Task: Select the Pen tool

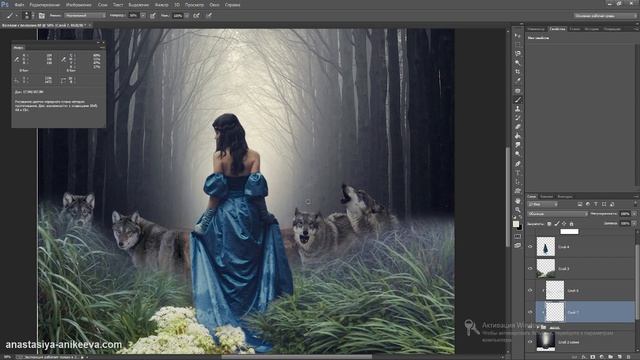Action: [x=518, y=164]
